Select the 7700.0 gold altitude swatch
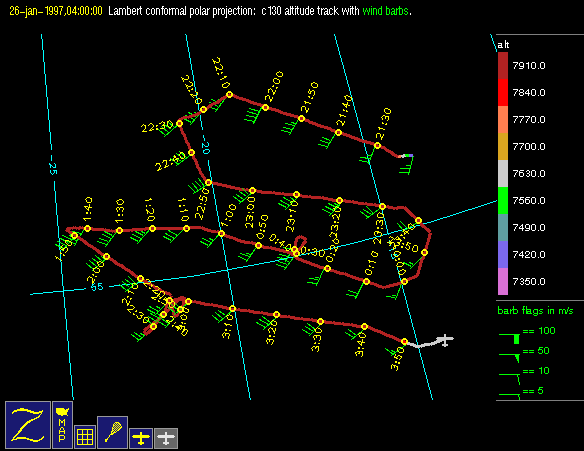This screenshot has width=584, height=451. coord(503,146)
